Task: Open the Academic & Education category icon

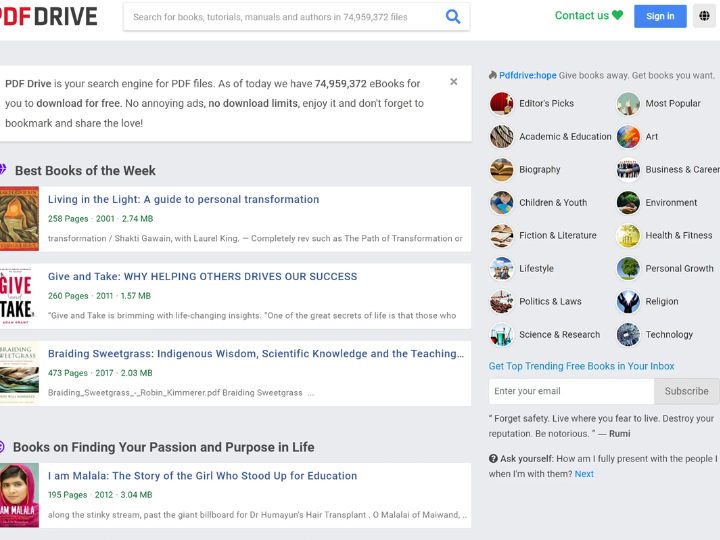Action: pyautogui.click(x=501, y=136)
